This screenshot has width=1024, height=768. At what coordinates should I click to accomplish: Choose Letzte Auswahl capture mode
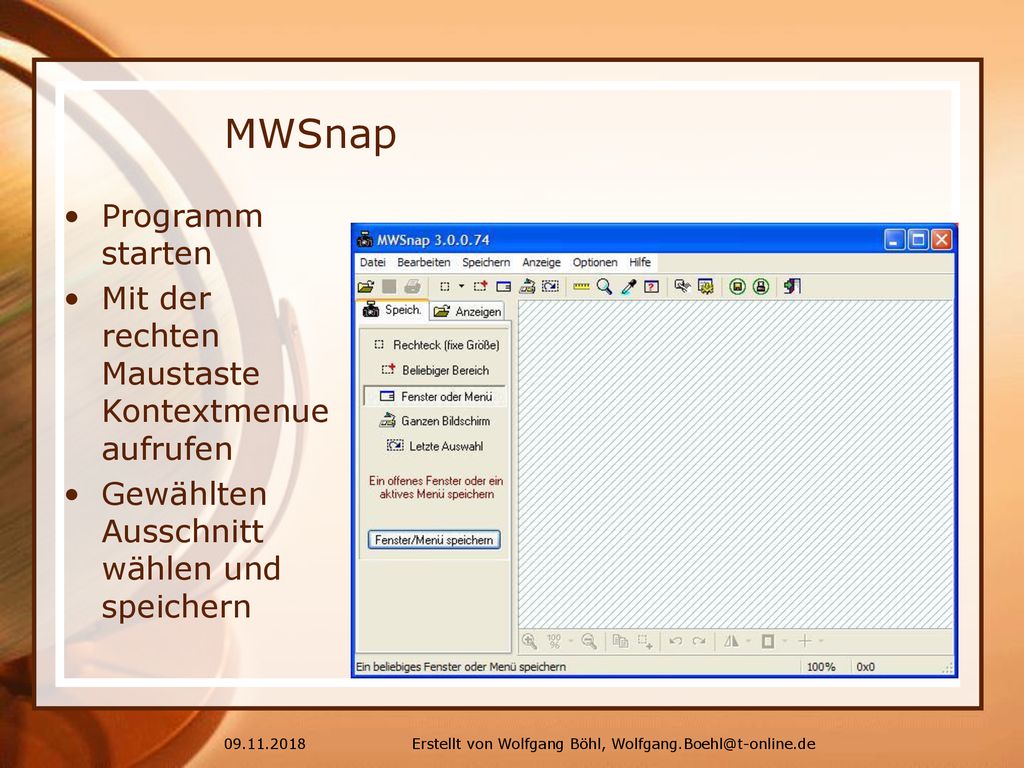pyautogui.click(x=435, y=446)
